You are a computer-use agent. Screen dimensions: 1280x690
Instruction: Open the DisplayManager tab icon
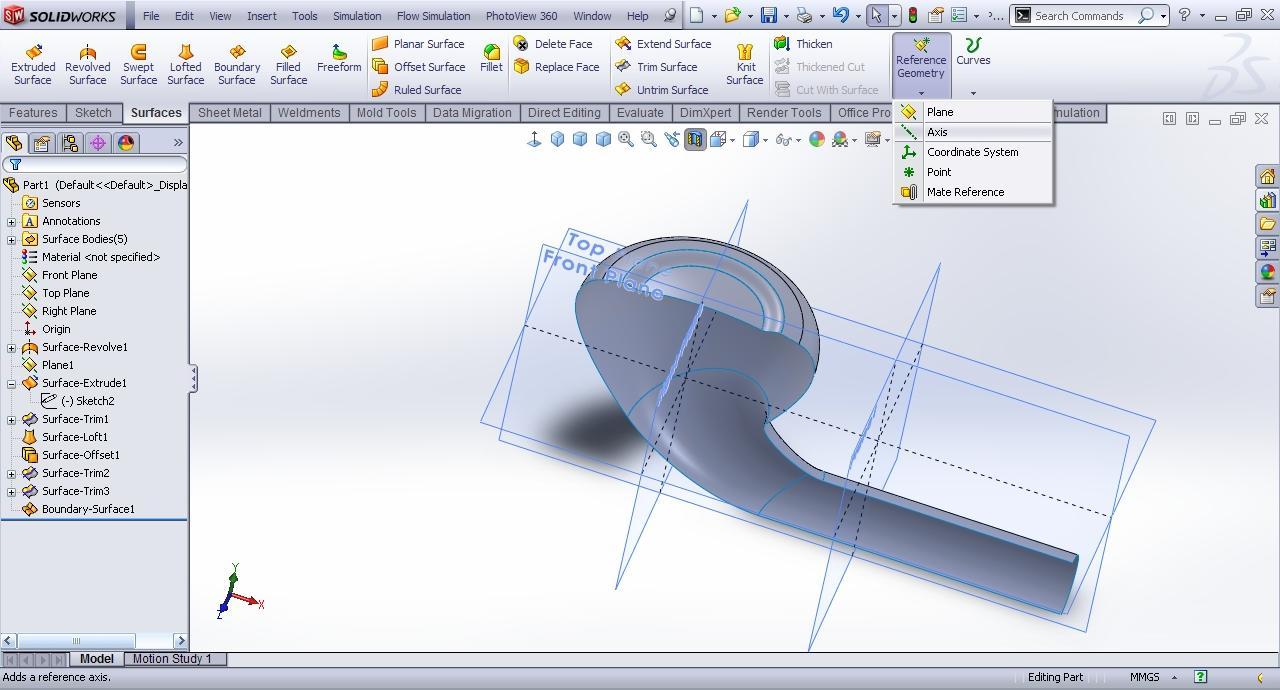[126, 143]
